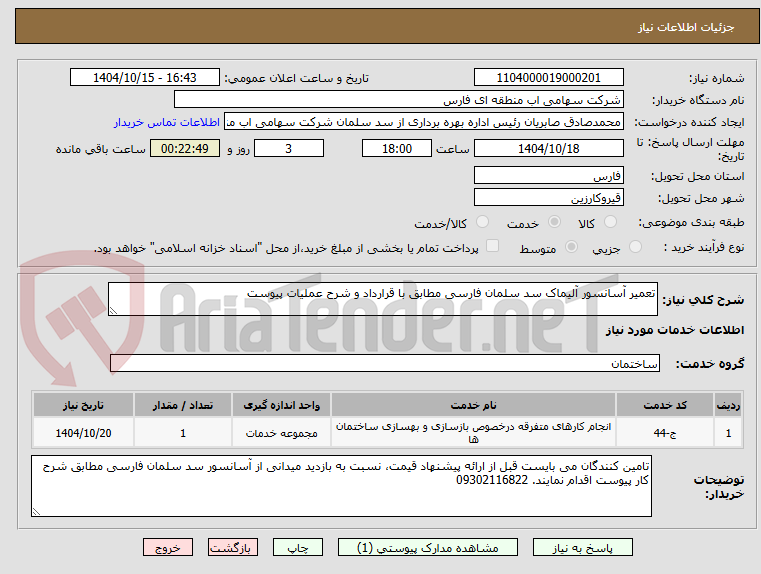Click the اطلاعات خدمات مورد نیاز heading
The height and width of the screenshot is (574, 761).
(x=675, y=330)
